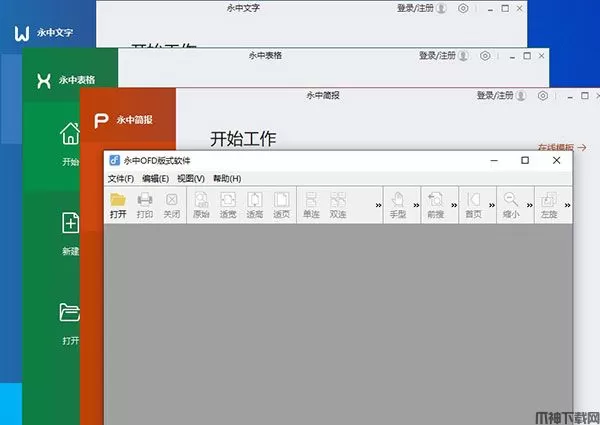Expand the overflow chevron after 缩小
Image resolution: width=600 pixels, height=425 pixels.
pyautogui.click(x=530, y=205)
